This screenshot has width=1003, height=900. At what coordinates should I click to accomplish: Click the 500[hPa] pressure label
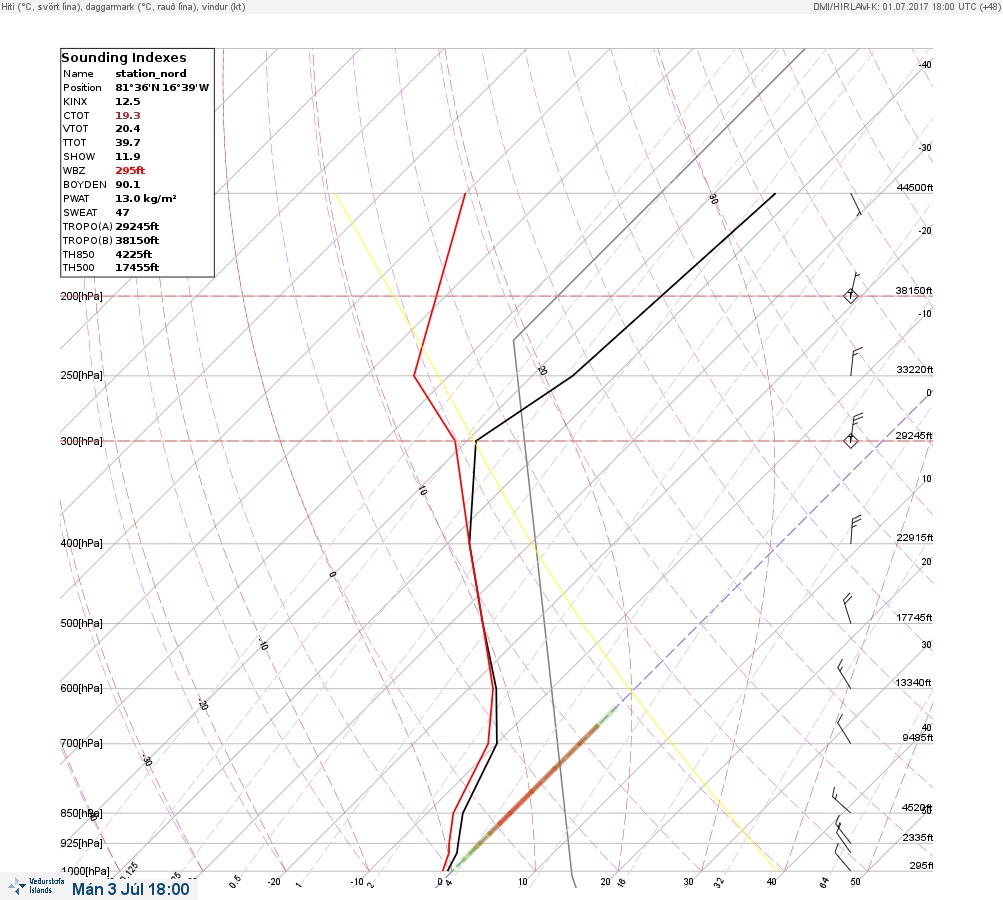(x=81, y=624)
